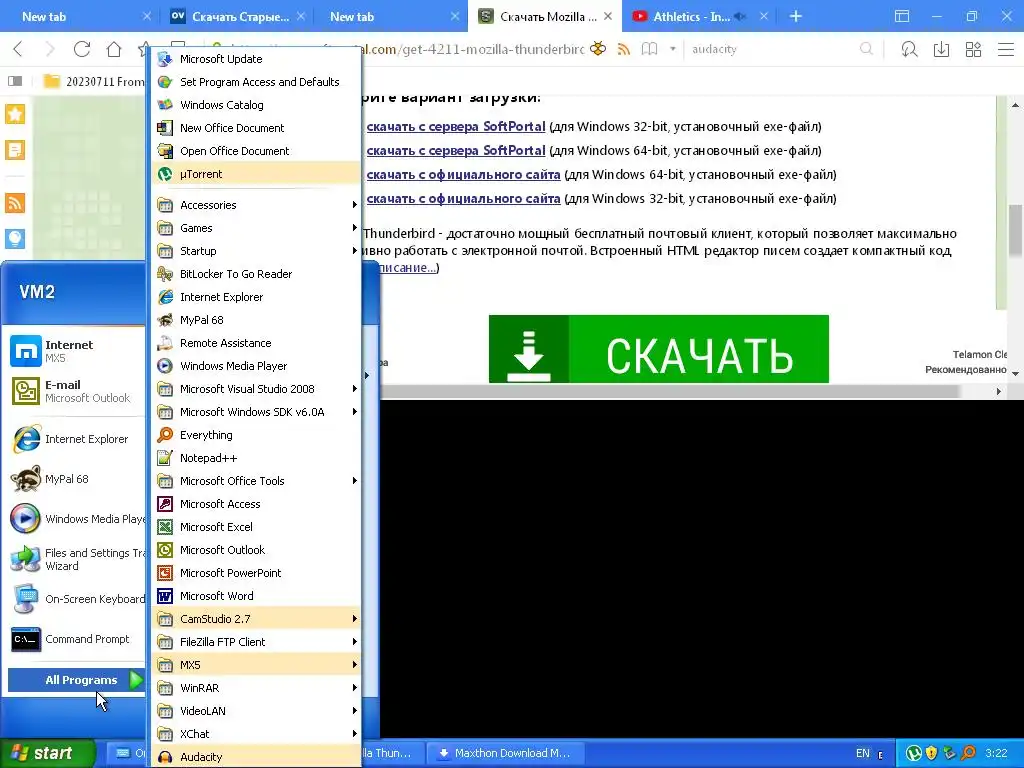The height and width of the screenshot is (768, 1024).
Task: Expand Microsoft Visual Studio 2008 submenu
Action: point(256,389)
